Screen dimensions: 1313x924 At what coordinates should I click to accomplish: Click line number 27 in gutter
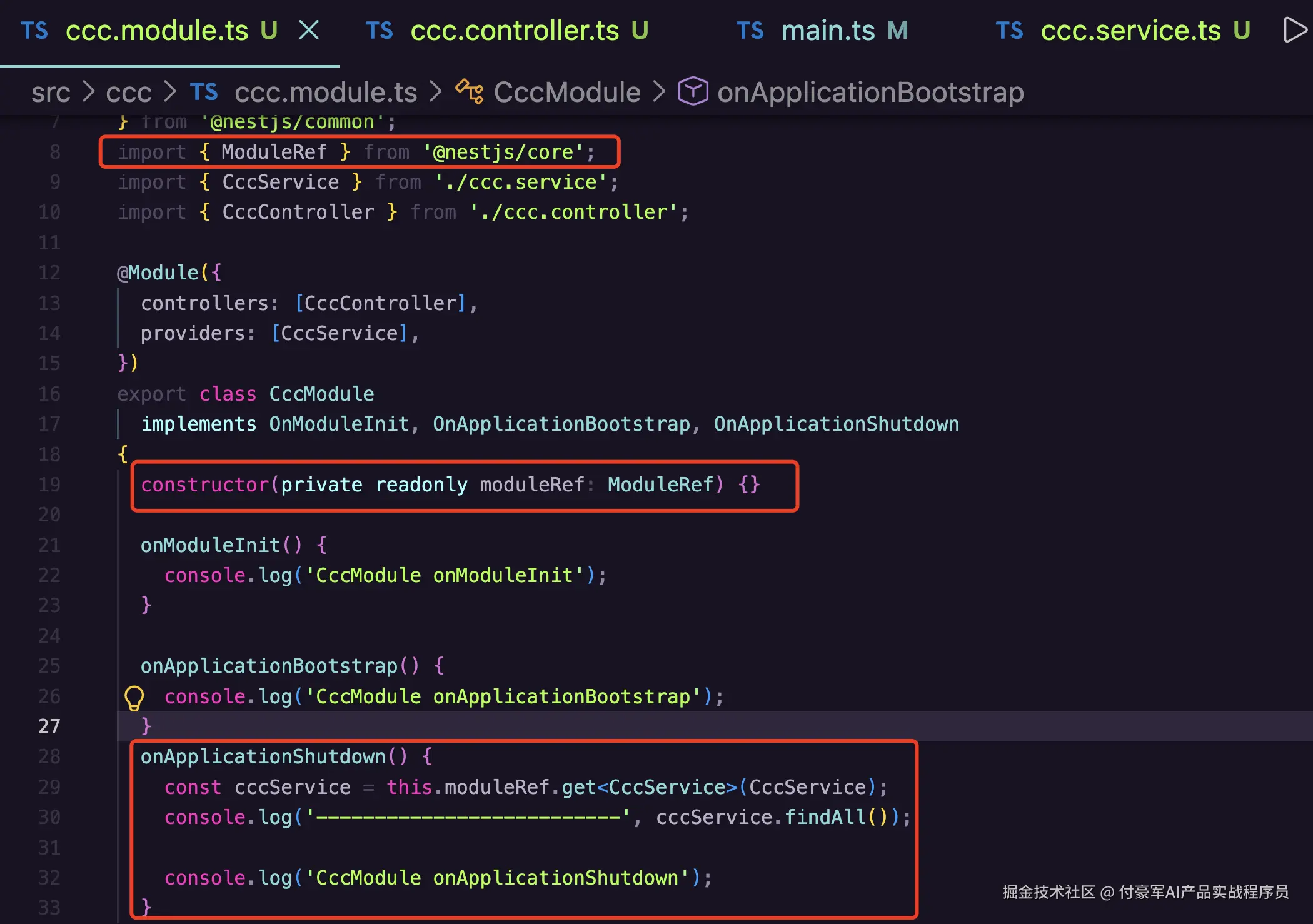click(x=49, y=726)
